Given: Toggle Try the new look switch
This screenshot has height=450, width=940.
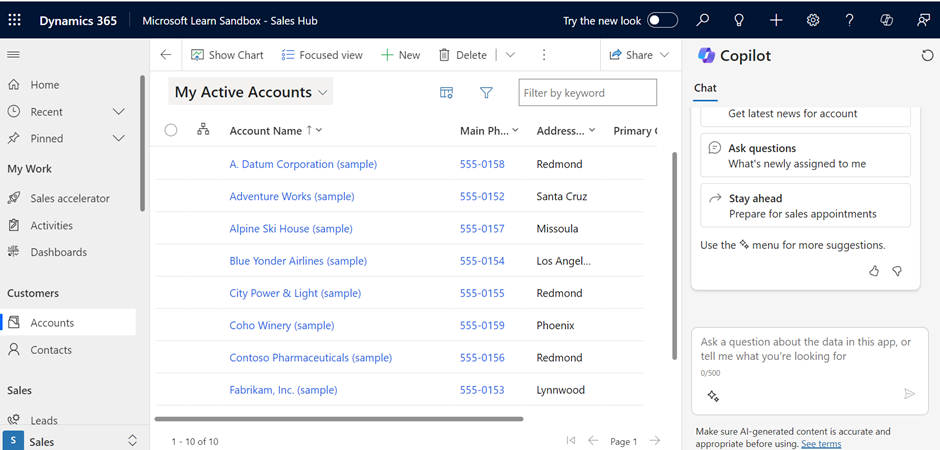Looking at the screenshot, I should pyautogui.click(x=662, y=20).
